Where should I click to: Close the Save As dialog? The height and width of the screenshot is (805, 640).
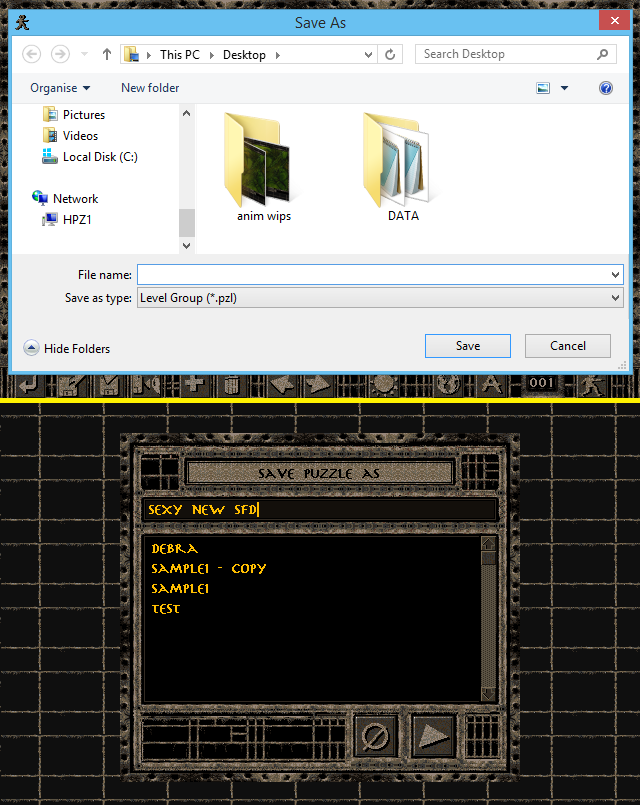tap(614, 21)
